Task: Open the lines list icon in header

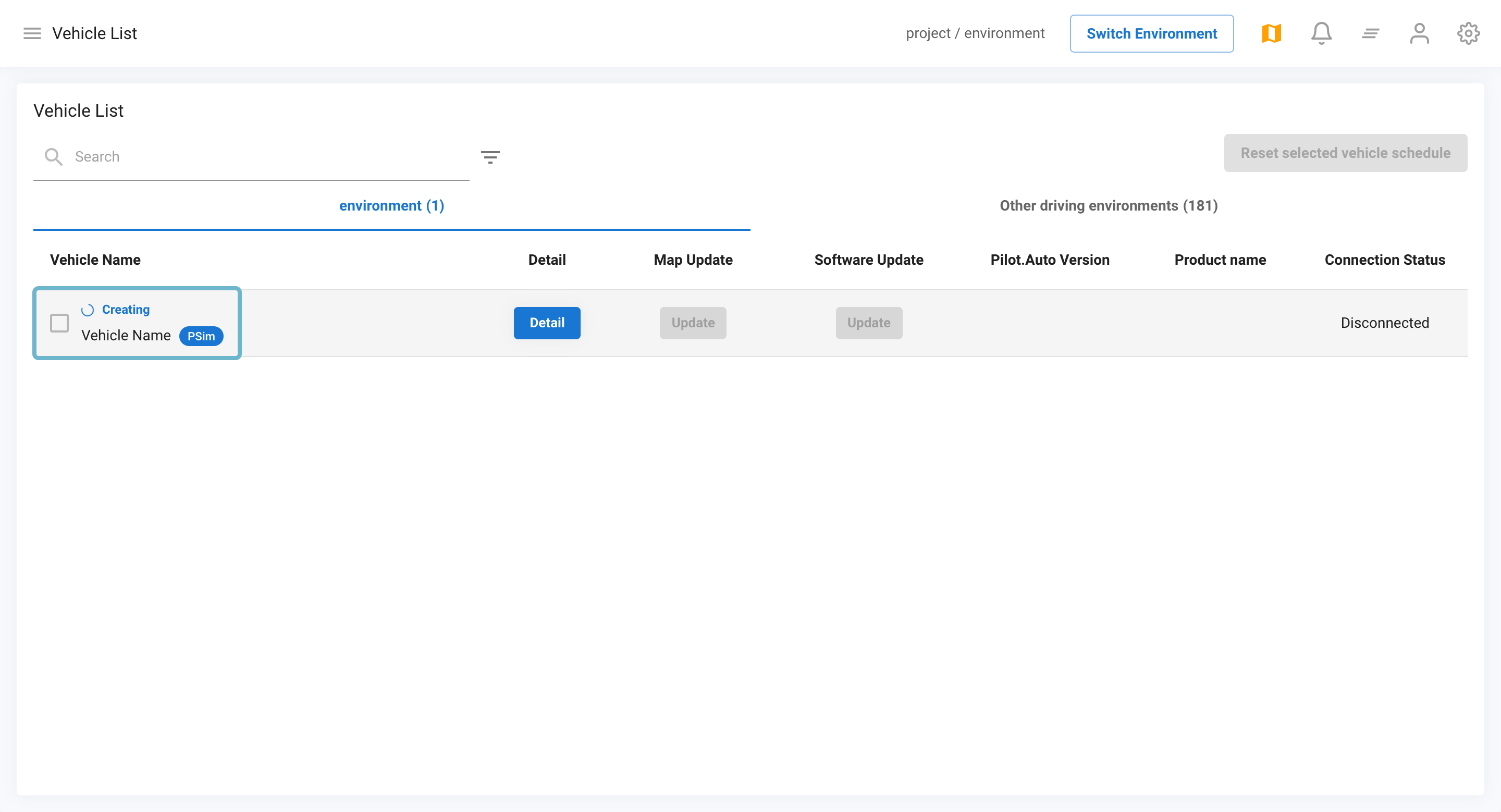Action: [x=1371, y=34]
